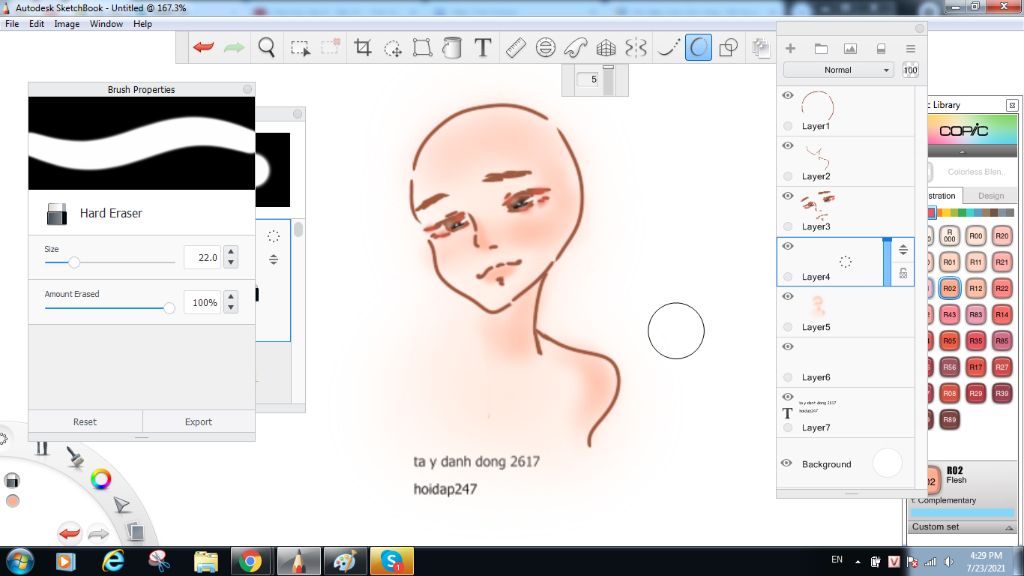Add a new layer with plus icon
The height and width of the screenshot is (576, 1024).
tap(790, 48)
